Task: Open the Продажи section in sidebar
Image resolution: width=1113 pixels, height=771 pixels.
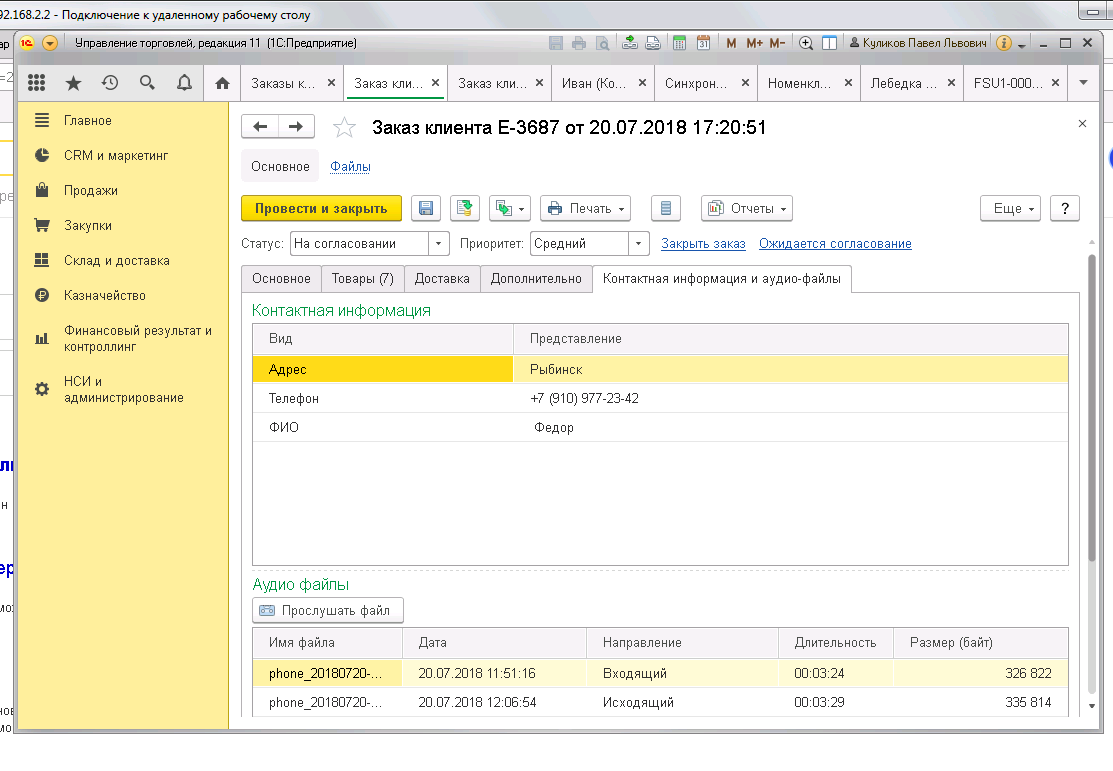Action: click(x=91, y=190)
